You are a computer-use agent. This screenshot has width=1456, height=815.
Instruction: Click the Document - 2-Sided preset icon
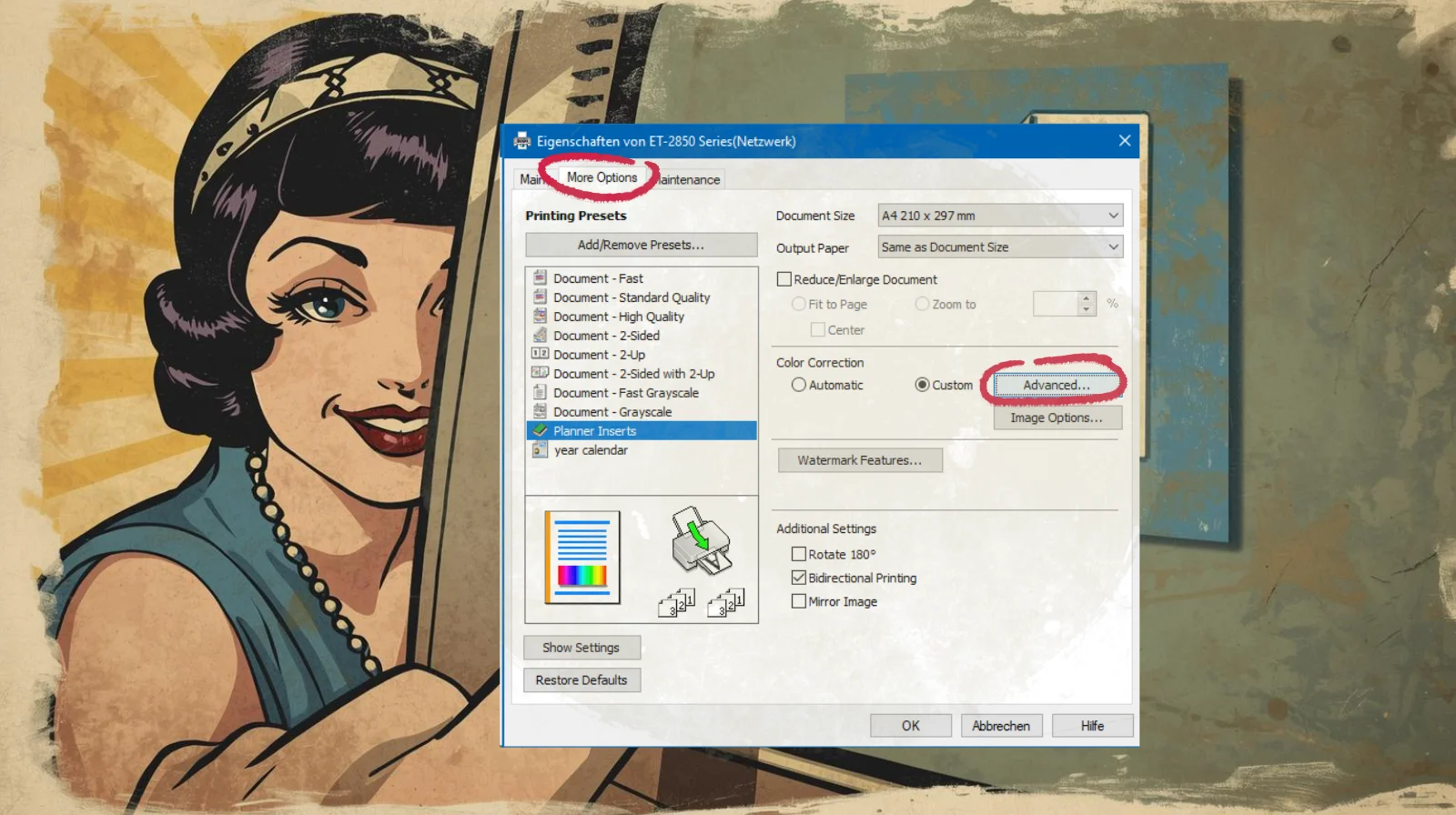tap(540, 336)
